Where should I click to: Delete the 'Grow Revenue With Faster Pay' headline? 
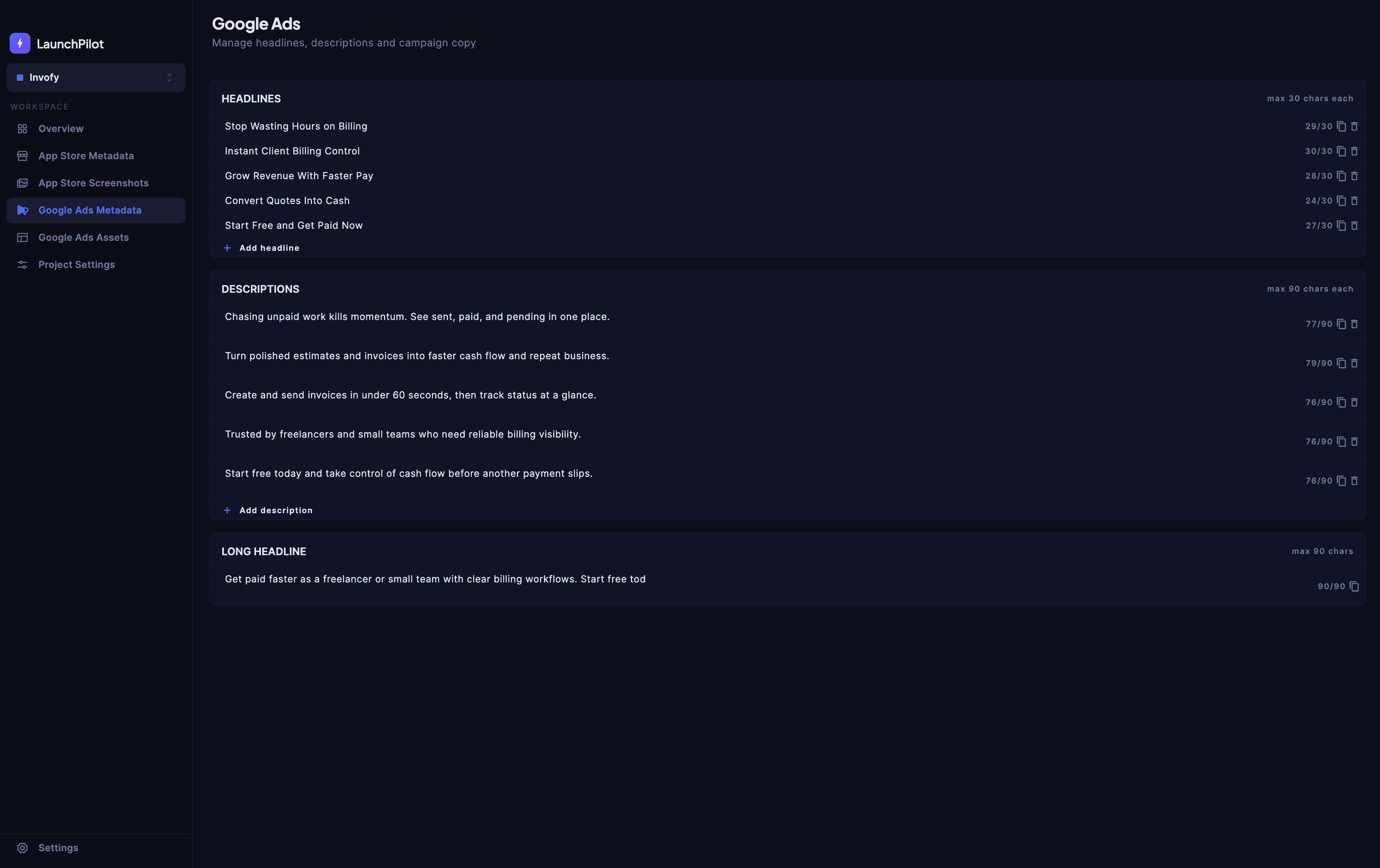(1354, 176)
